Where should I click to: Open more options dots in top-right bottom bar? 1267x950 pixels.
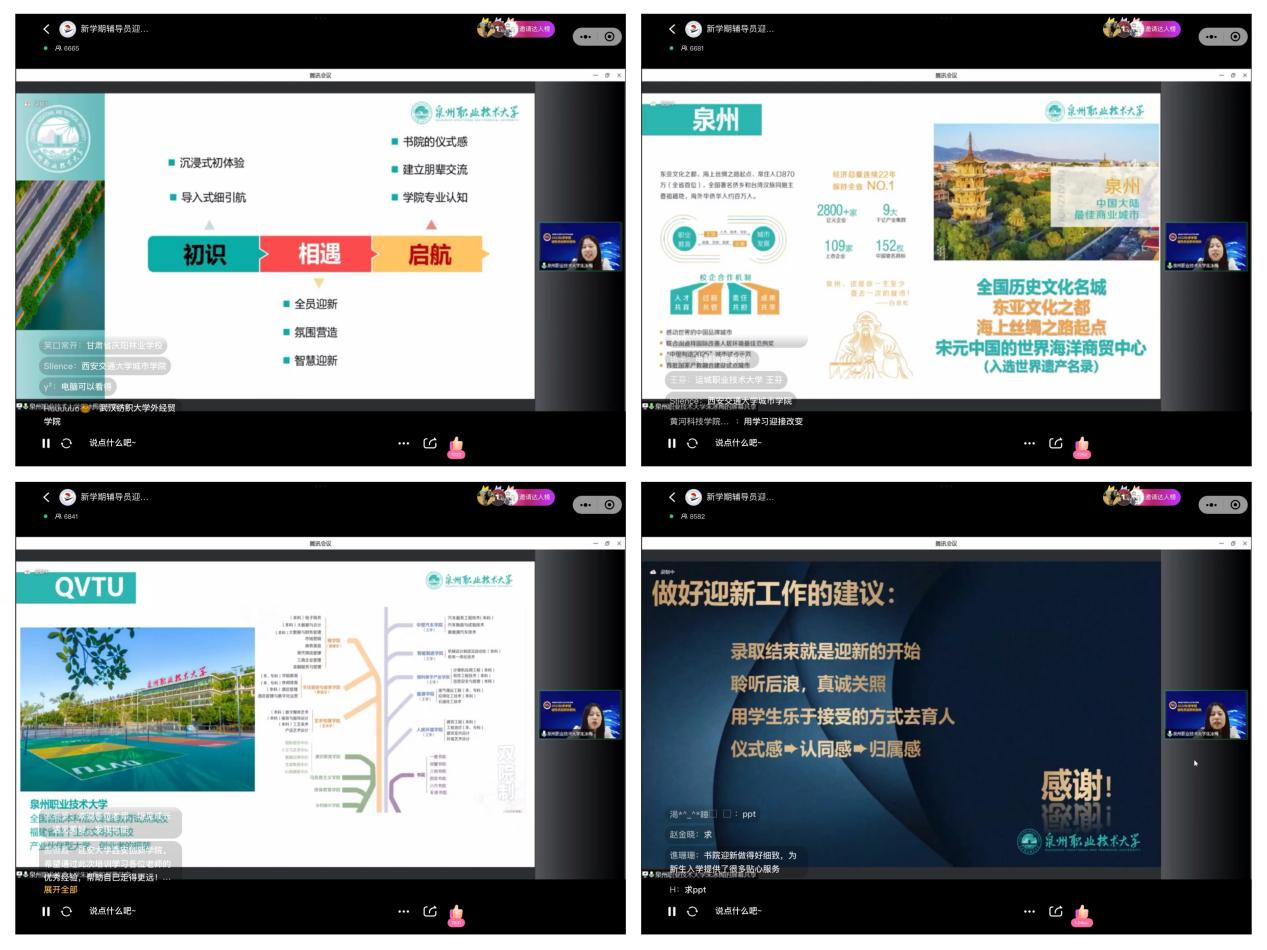[1029, 443]
